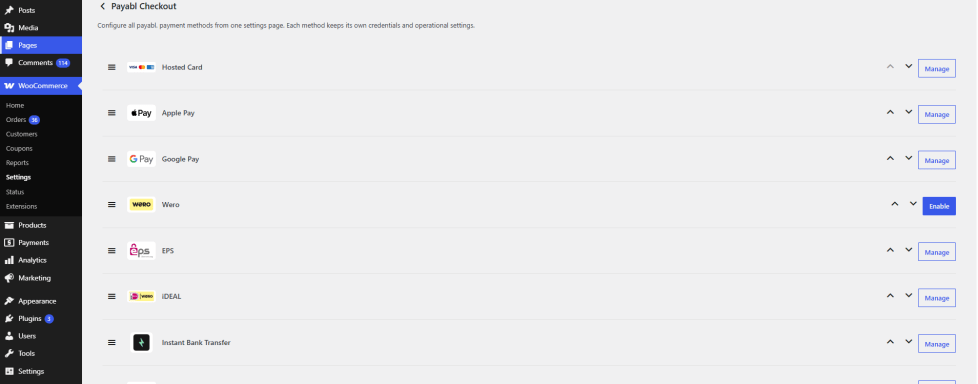Image resolution: width=978 pixels, height=384 pixels.
Task: Click the drag handle for iDEAL row
Action: click(x=112, y=297)
